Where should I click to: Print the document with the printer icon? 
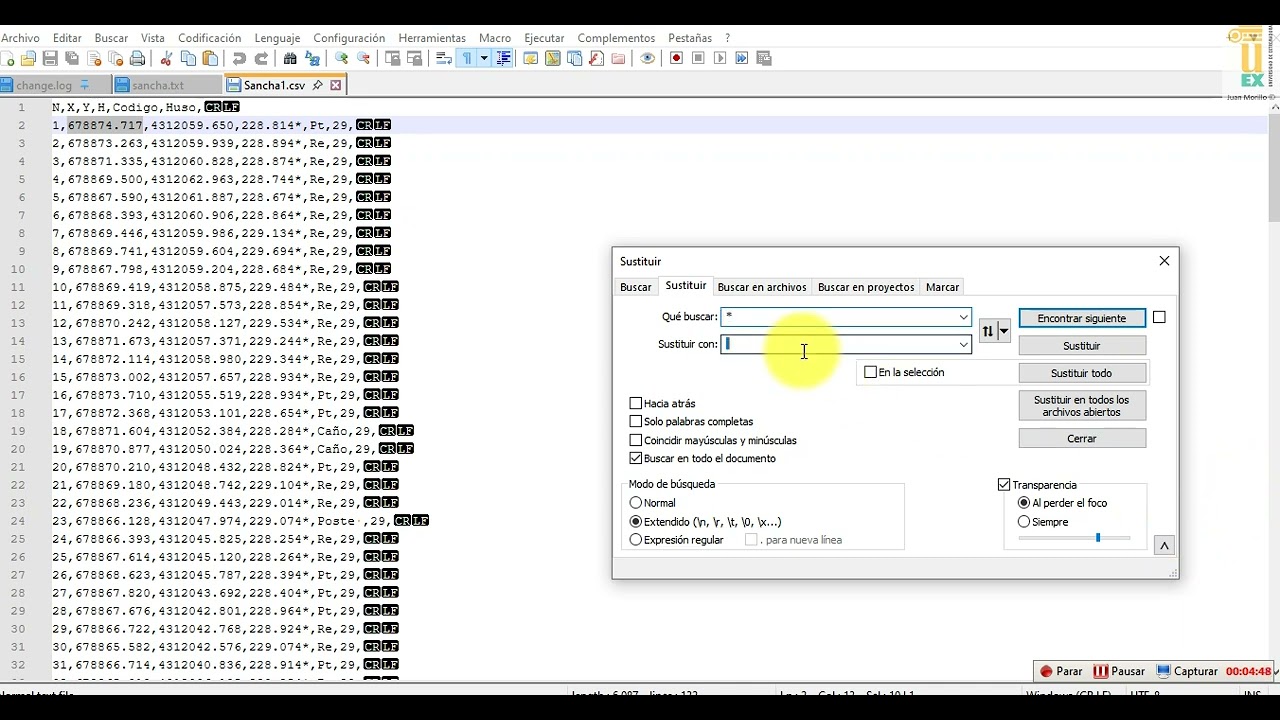(x=138, y=58)
